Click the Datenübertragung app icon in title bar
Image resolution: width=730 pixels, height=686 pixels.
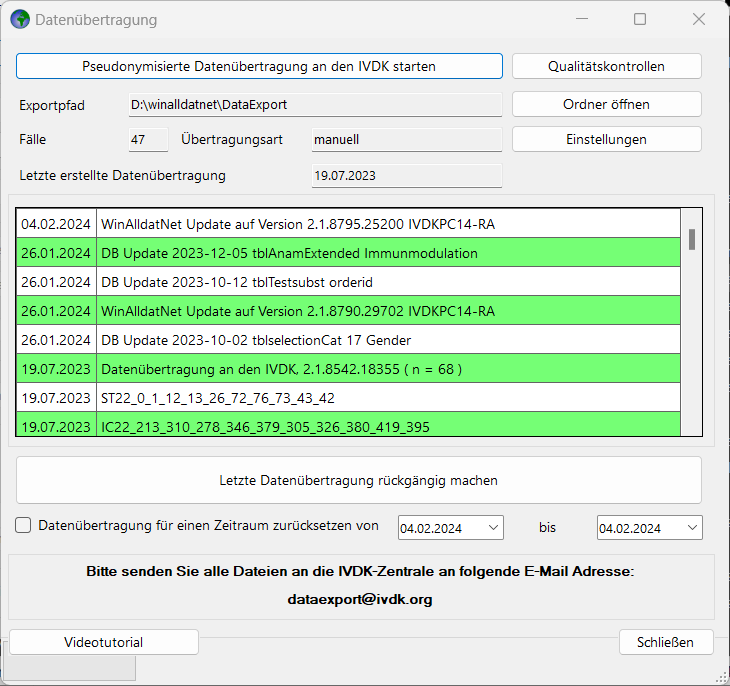coord(19,19)
